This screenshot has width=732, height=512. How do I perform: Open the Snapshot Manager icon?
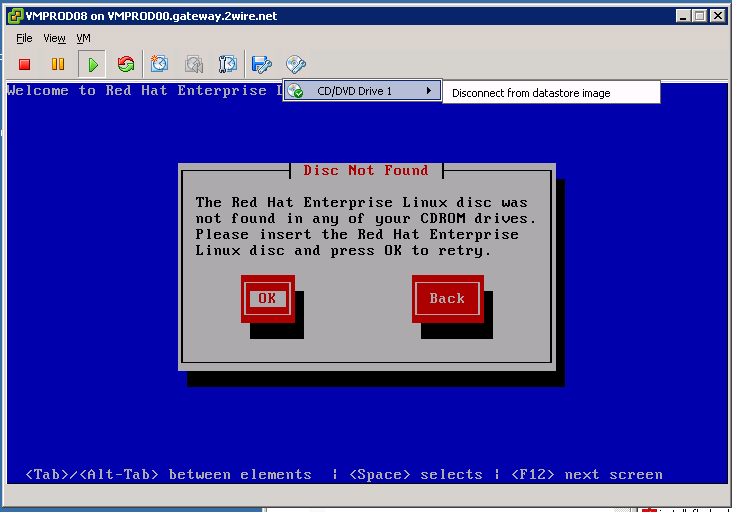coord(228,64)
